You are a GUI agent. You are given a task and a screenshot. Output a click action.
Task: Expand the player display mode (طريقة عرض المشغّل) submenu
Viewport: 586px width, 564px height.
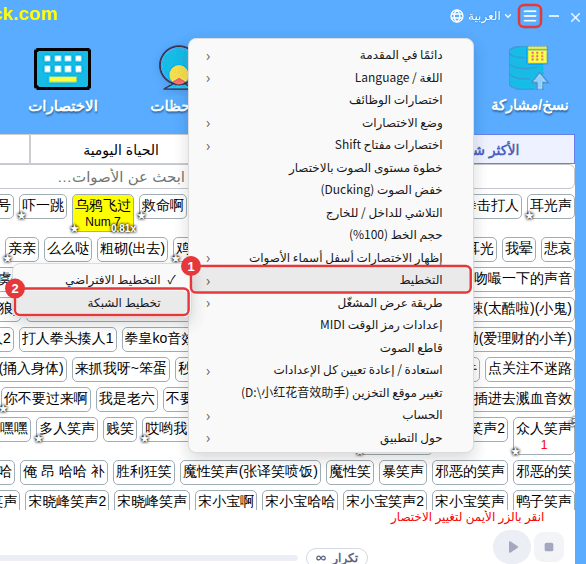coord(331,303)
